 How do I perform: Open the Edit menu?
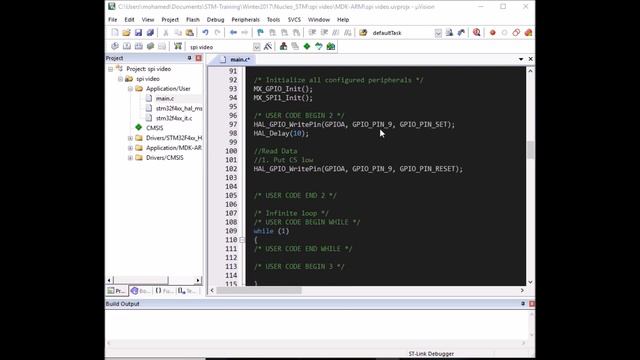(129, 20)
